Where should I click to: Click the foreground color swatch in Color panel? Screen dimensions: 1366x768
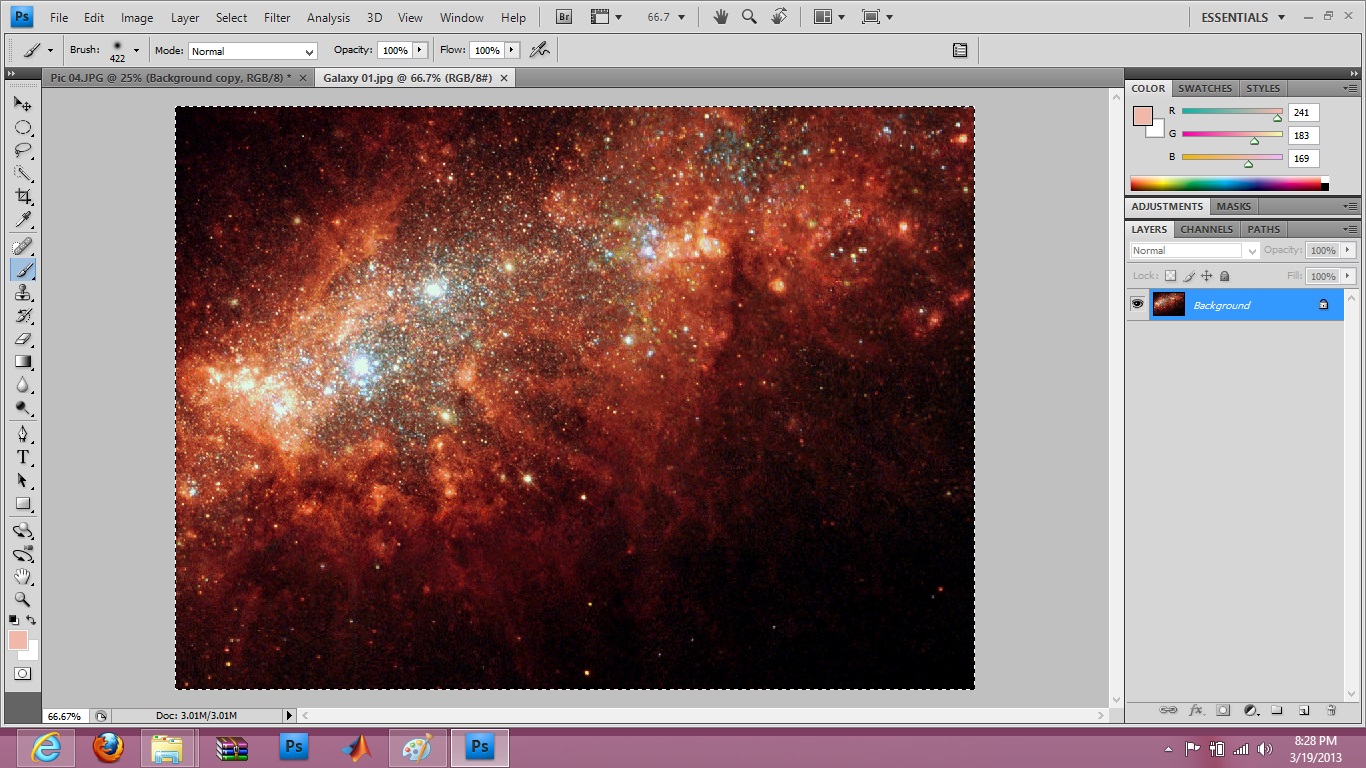click(1142, 116)
